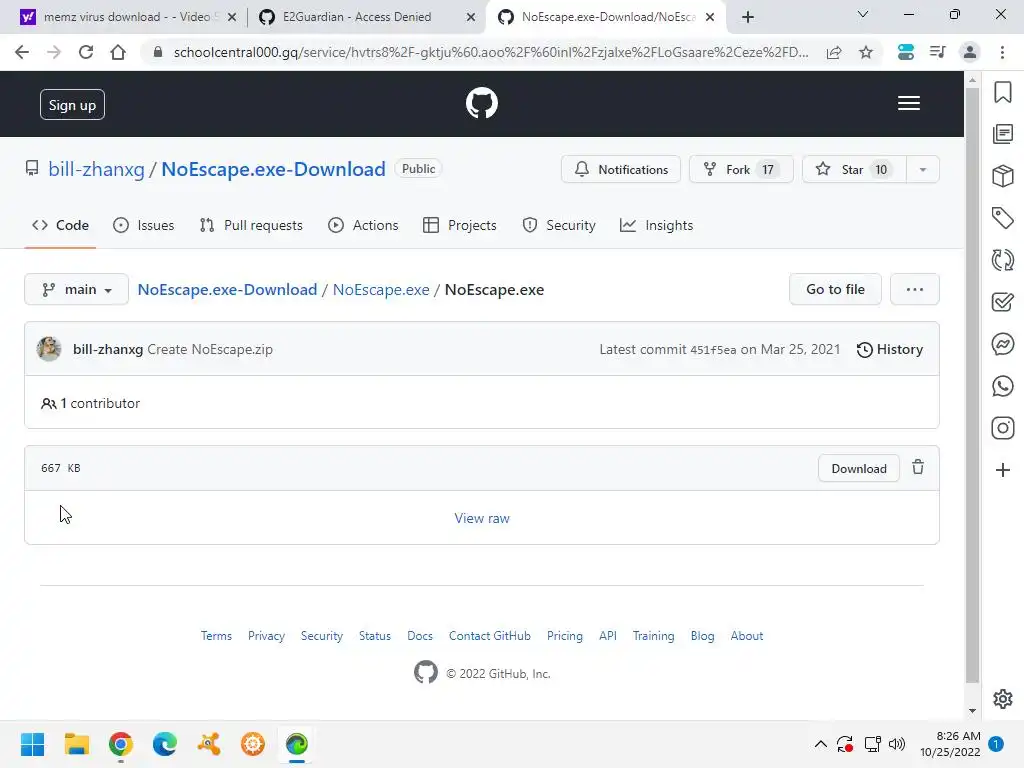
Task: Open Windows Start menu
Action: point(32,744)
